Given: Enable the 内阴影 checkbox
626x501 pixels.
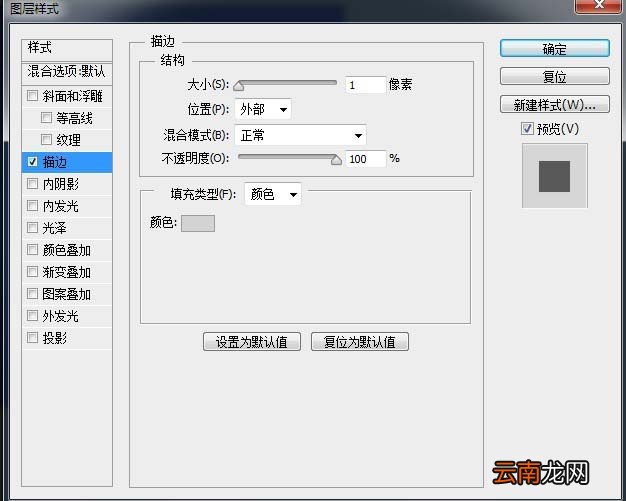Looking at the screenshot, I should (x=32, y=184).
